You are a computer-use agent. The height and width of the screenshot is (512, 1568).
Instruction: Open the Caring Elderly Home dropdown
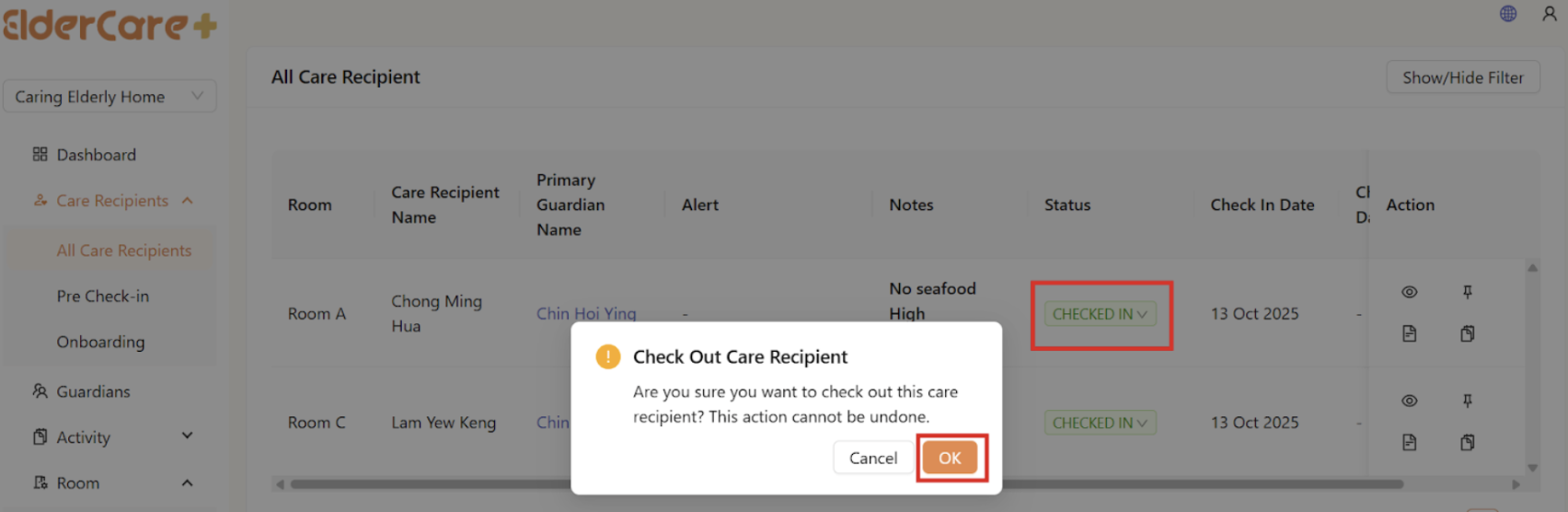[110, 97]
